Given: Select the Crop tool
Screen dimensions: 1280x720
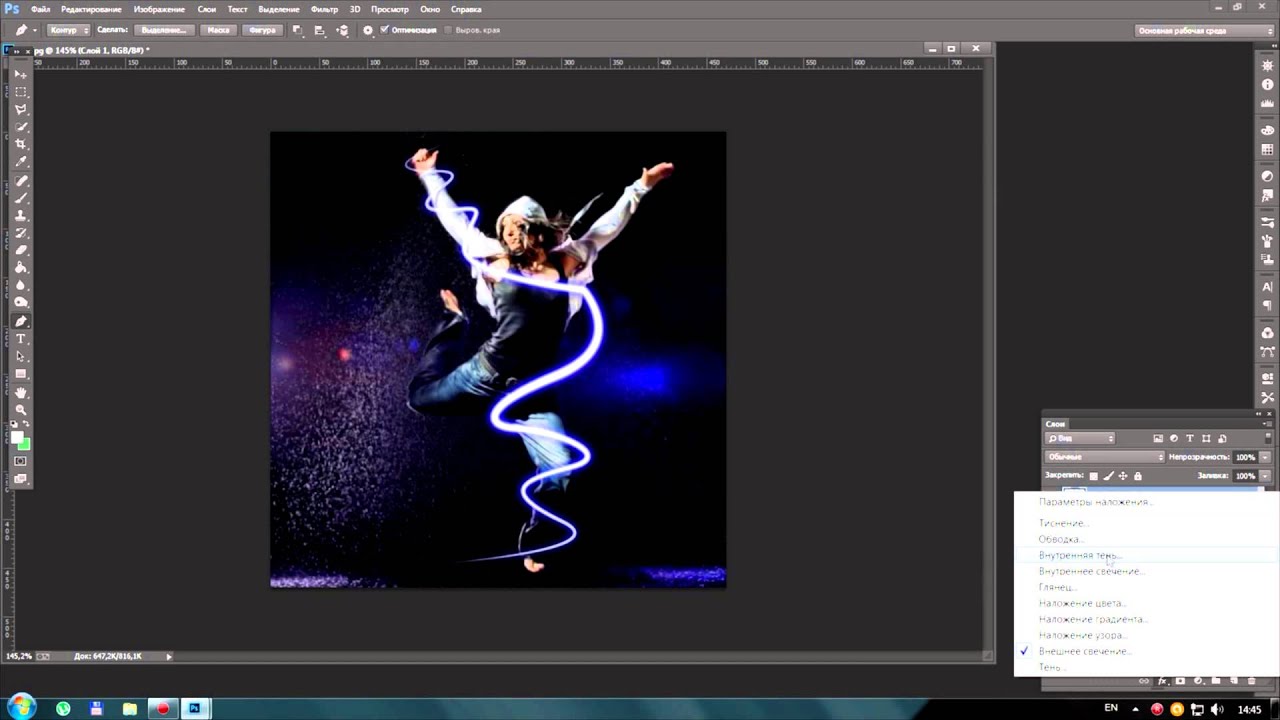Looking at the screenshot, I should click(21, 144).
